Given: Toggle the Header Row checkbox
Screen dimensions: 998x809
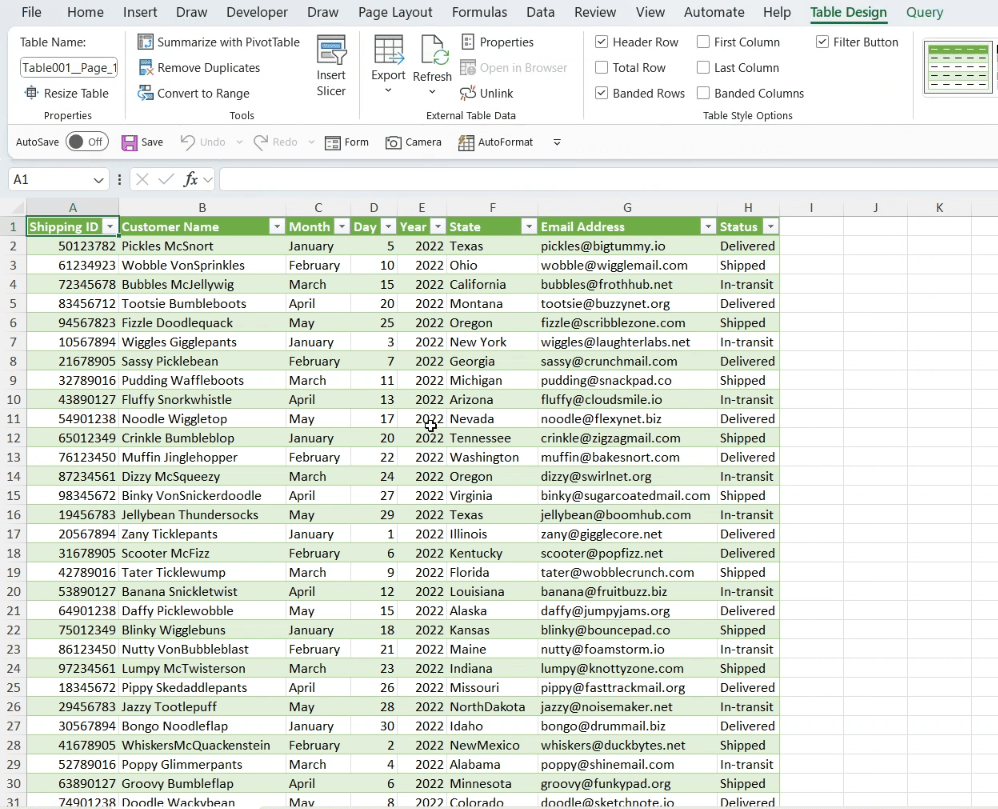Looking at the screenshot, I should click(601, 42).
